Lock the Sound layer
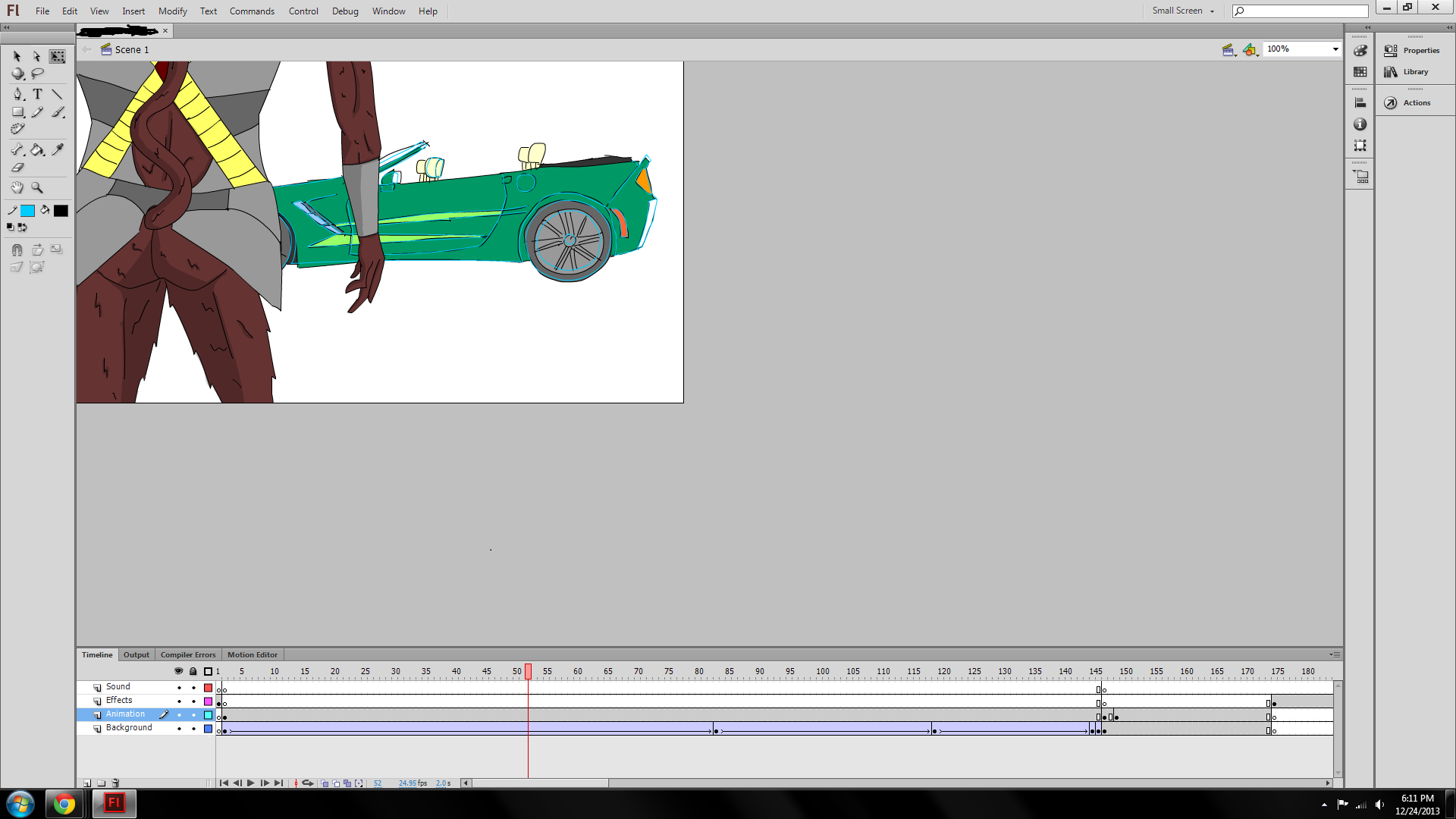Image resolution: width=1456 pixels, height=819 pixels. tap(193, 688)
